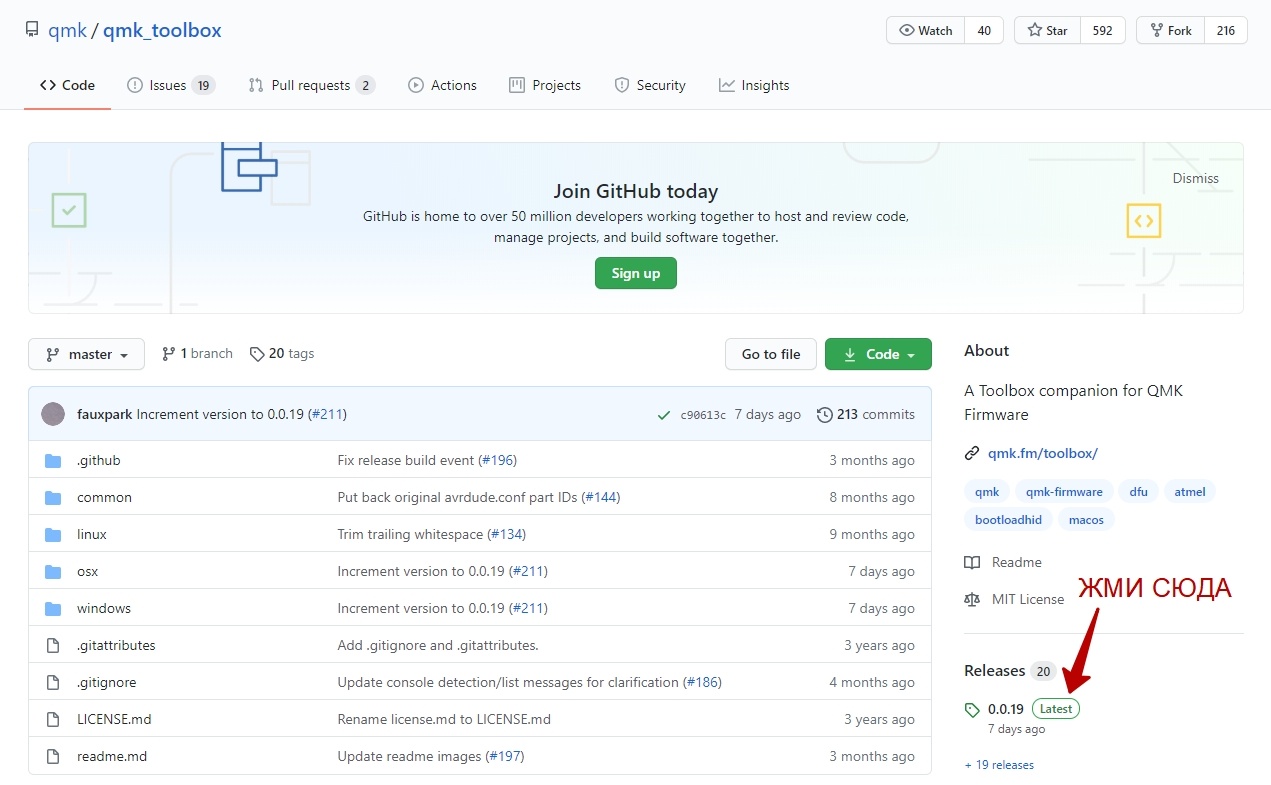
Task: Click the 40 watchers count
Action: pos(984,30)
